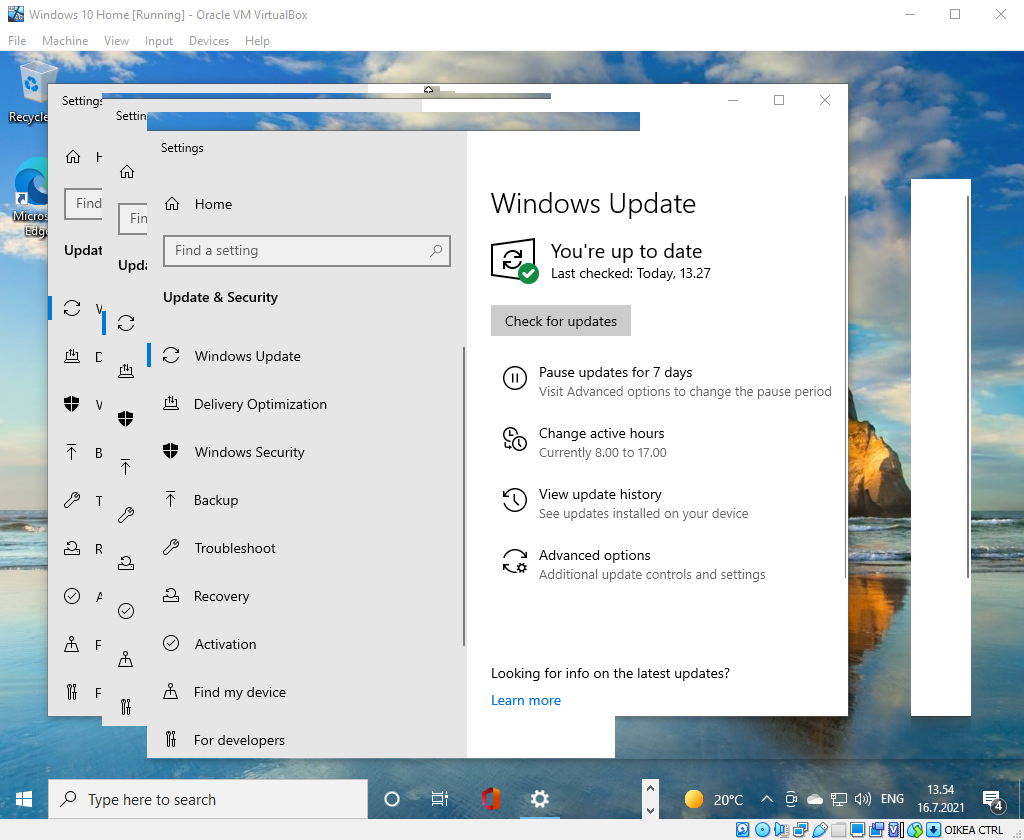Click VirtualBox keyboard capture indicator near OIKEA CTRL
The height and width of the screenshot is (840, 1024).
(934, 830)
